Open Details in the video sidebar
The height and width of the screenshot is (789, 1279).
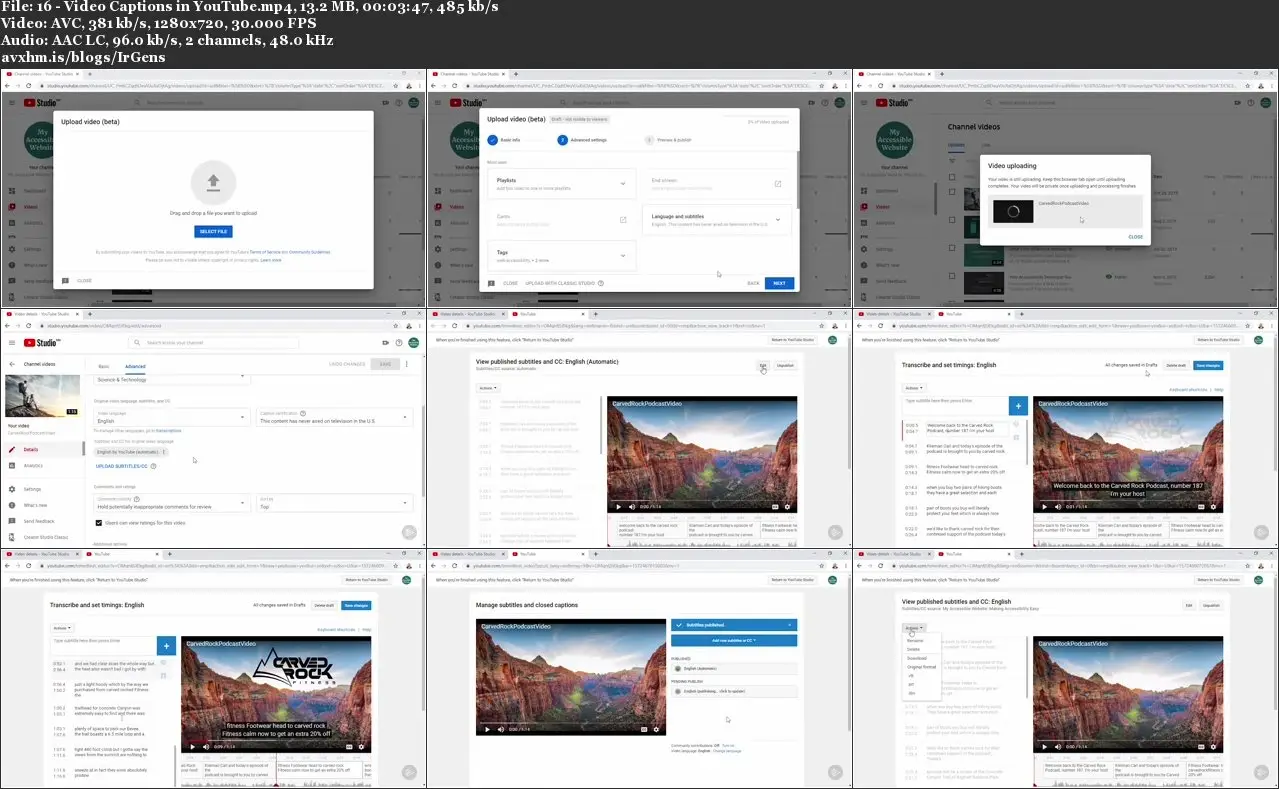42,450
